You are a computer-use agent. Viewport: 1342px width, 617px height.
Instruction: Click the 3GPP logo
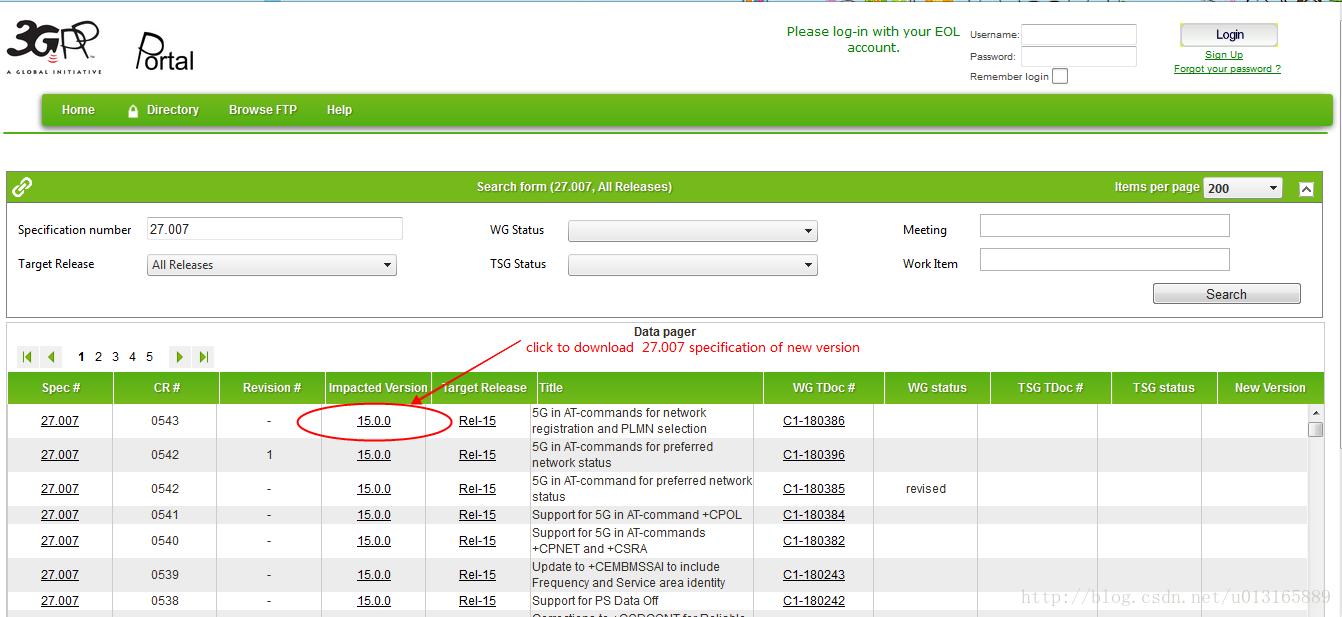[x=54, y=47]
